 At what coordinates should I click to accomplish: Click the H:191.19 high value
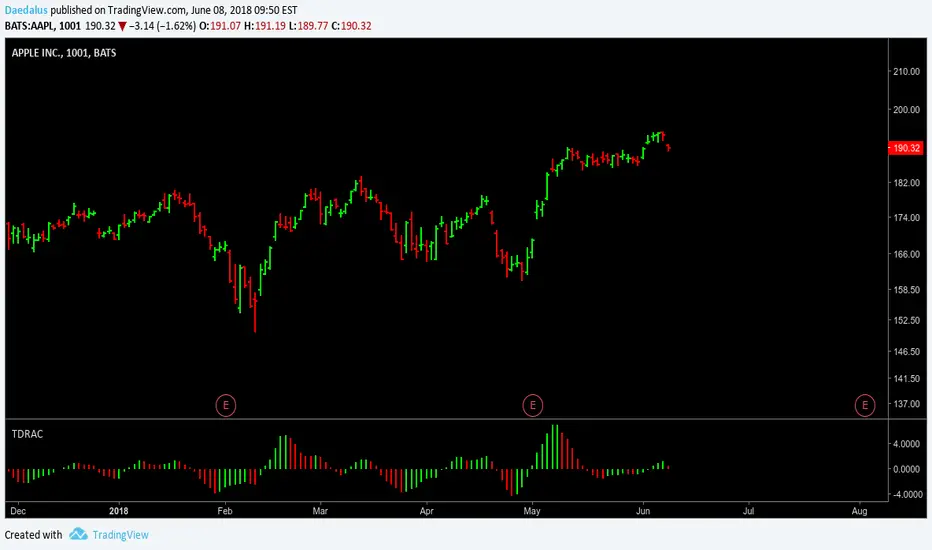pyautogui.click(x=265, y=26)
